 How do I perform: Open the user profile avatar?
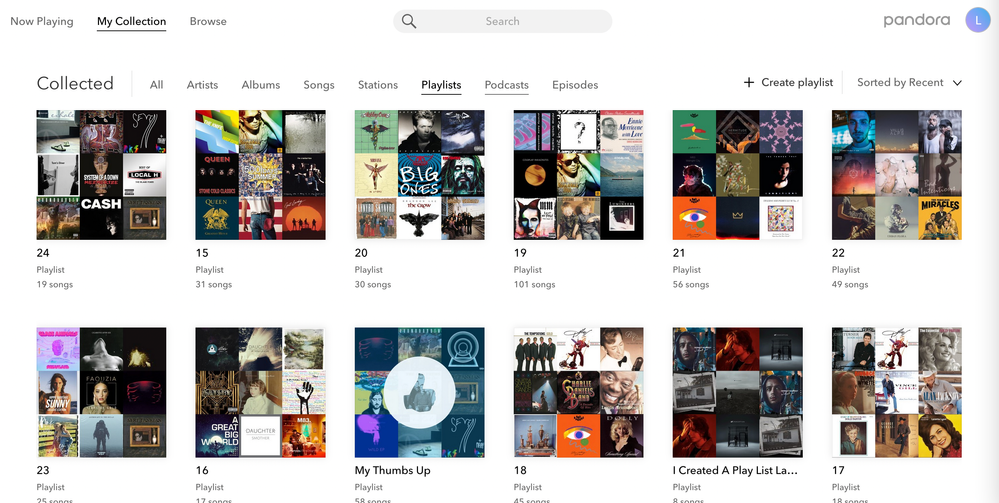[977, 20]
